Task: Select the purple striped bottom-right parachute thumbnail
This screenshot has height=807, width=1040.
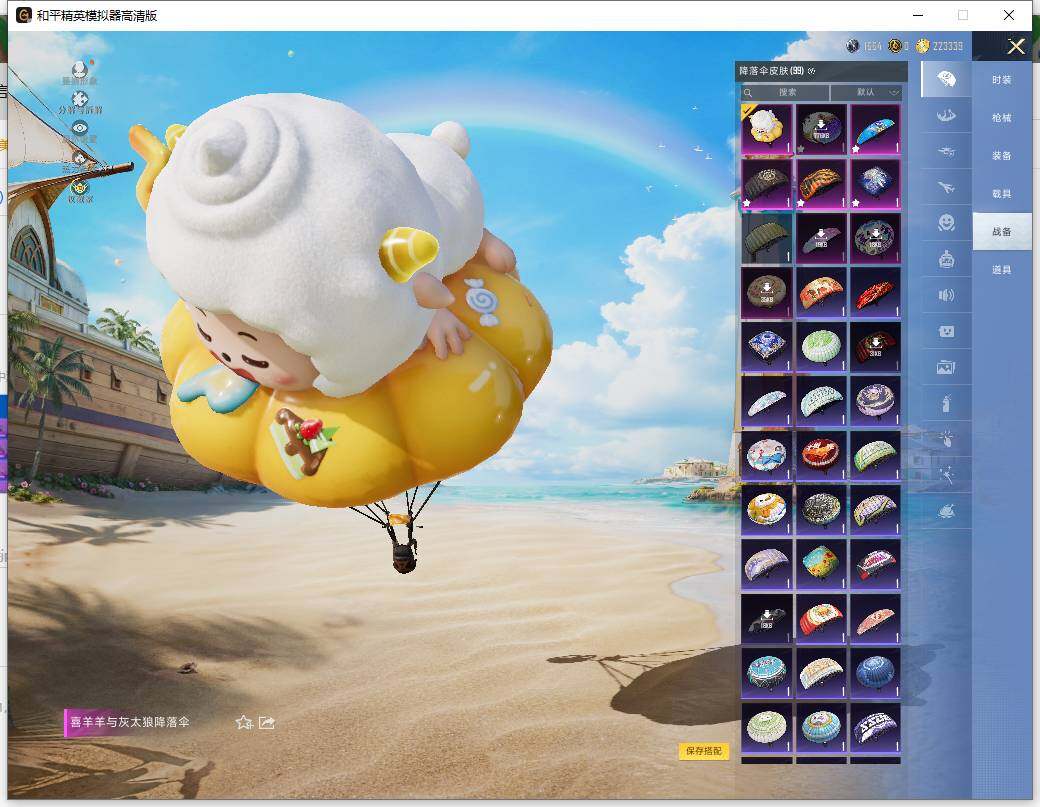Action: (x=876, y=728)
